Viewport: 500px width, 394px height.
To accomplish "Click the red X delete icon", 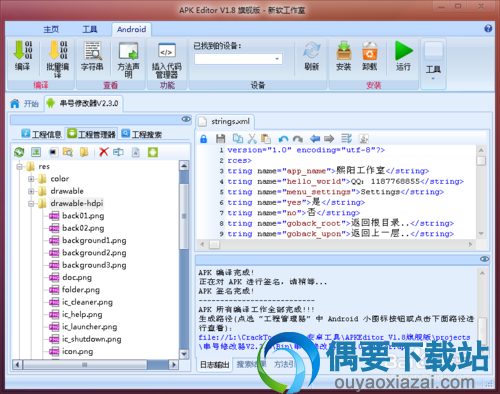I will click(104, 152).
